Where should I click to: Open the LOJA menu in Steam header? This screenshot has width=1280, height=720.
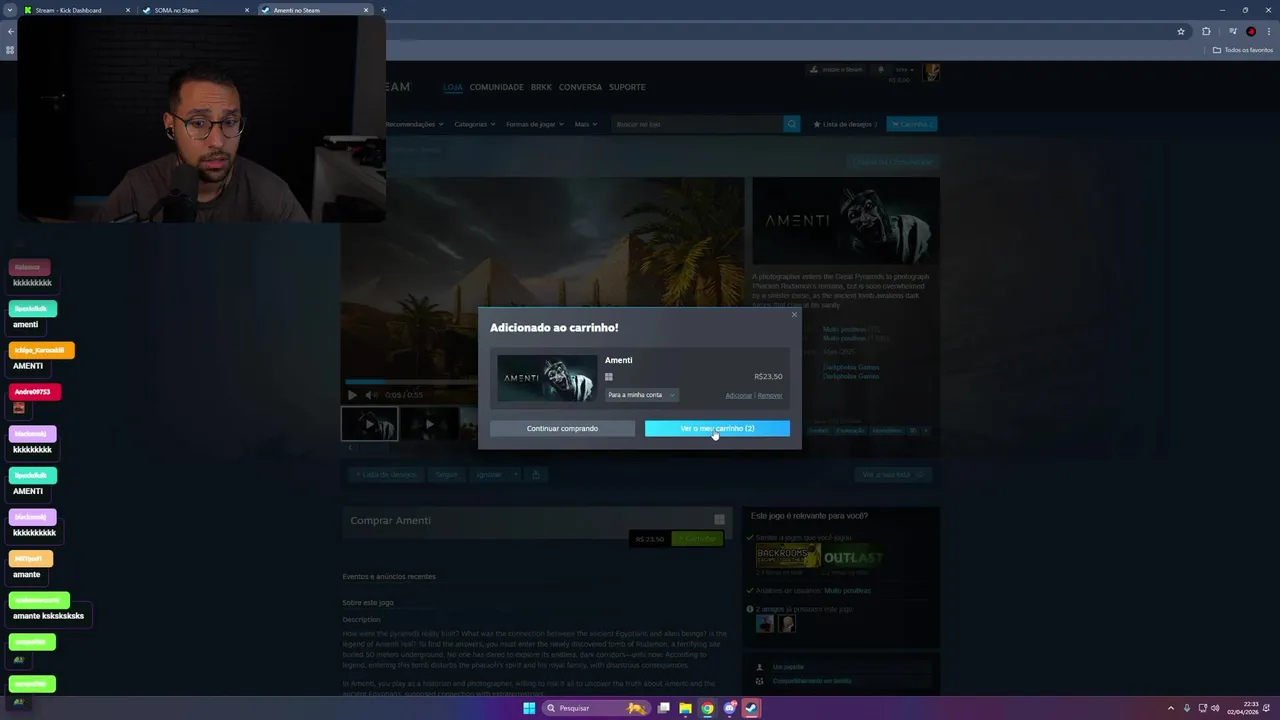click(x=453, y=87)
